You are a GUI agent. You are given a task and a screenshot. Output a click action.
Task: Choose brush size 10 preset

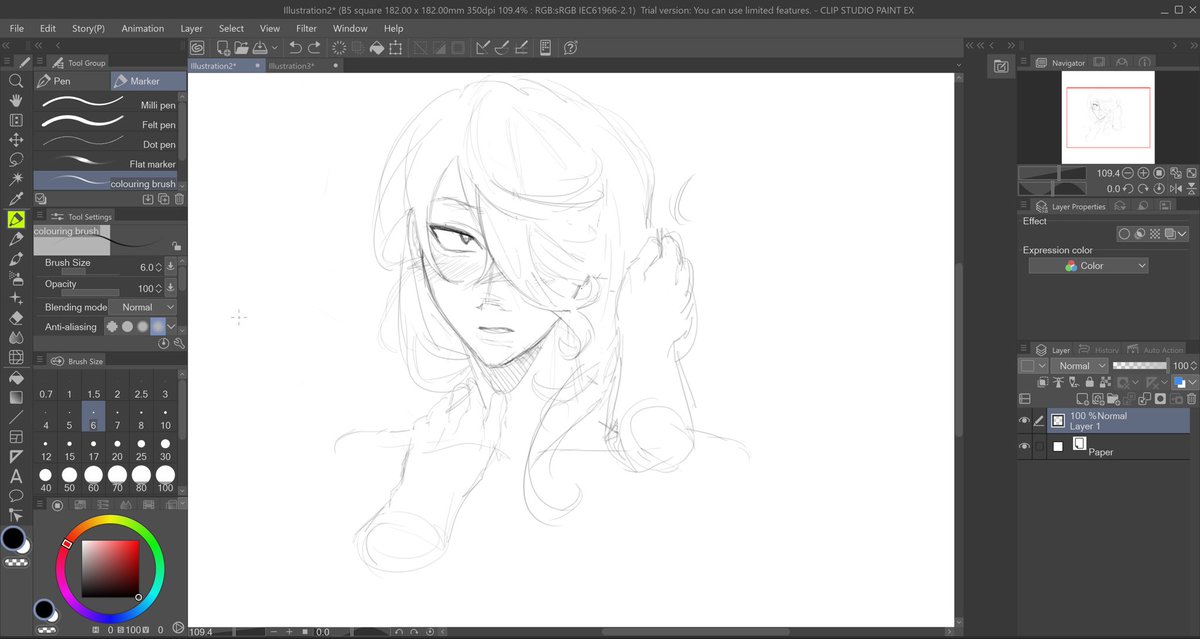click(x=165, y=419)
